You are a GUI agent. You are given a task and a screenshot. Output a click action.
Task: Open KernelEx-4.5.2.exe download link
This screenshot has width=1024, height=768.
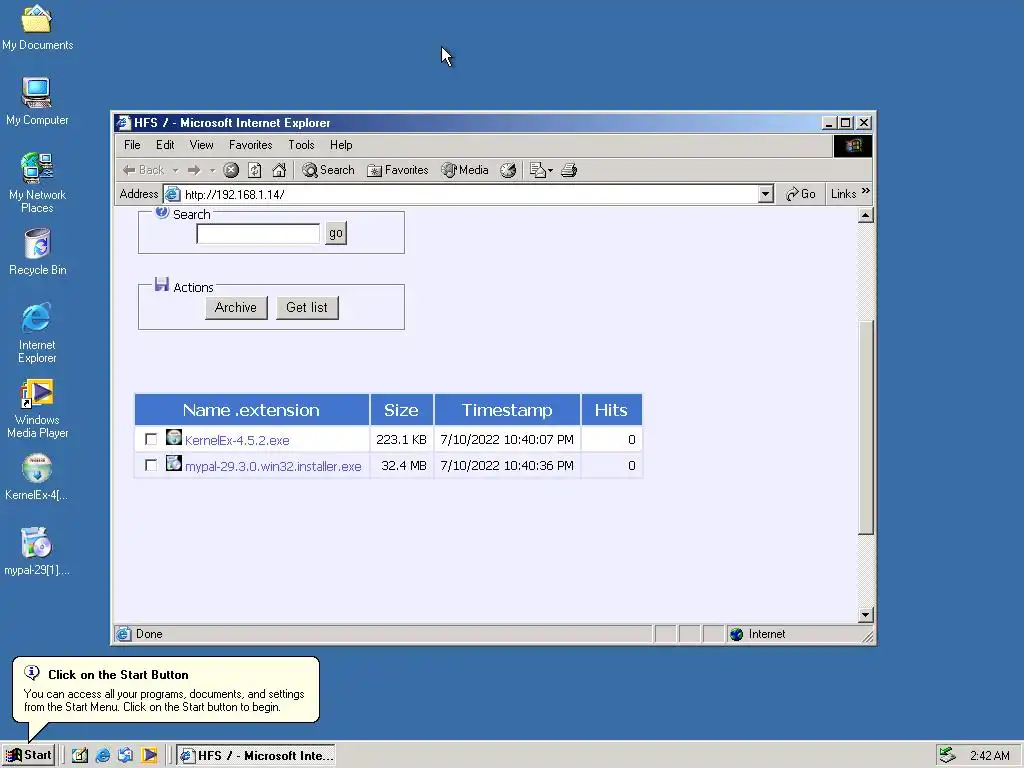point(237,440)
